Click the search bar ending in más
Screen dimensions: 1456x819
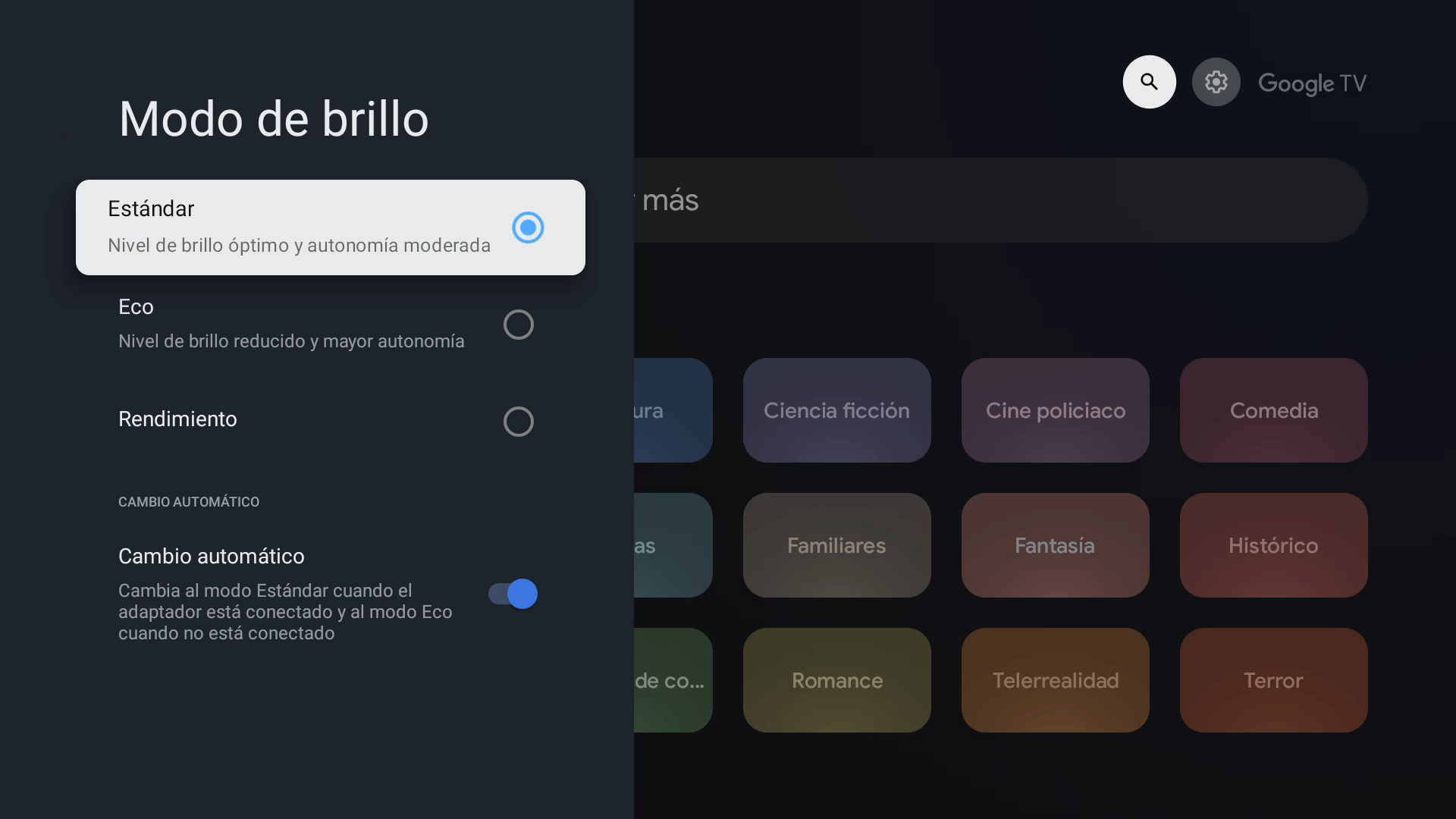(1001, 200)
